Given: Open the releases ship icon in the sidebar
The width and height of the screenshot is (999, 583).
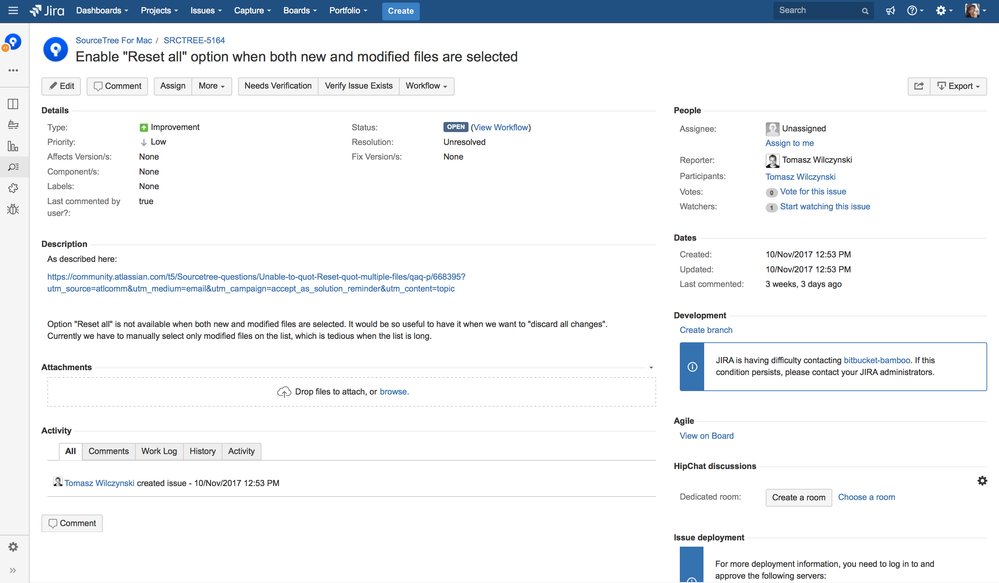Looking at the screenshot, I should tap(13, 125).
